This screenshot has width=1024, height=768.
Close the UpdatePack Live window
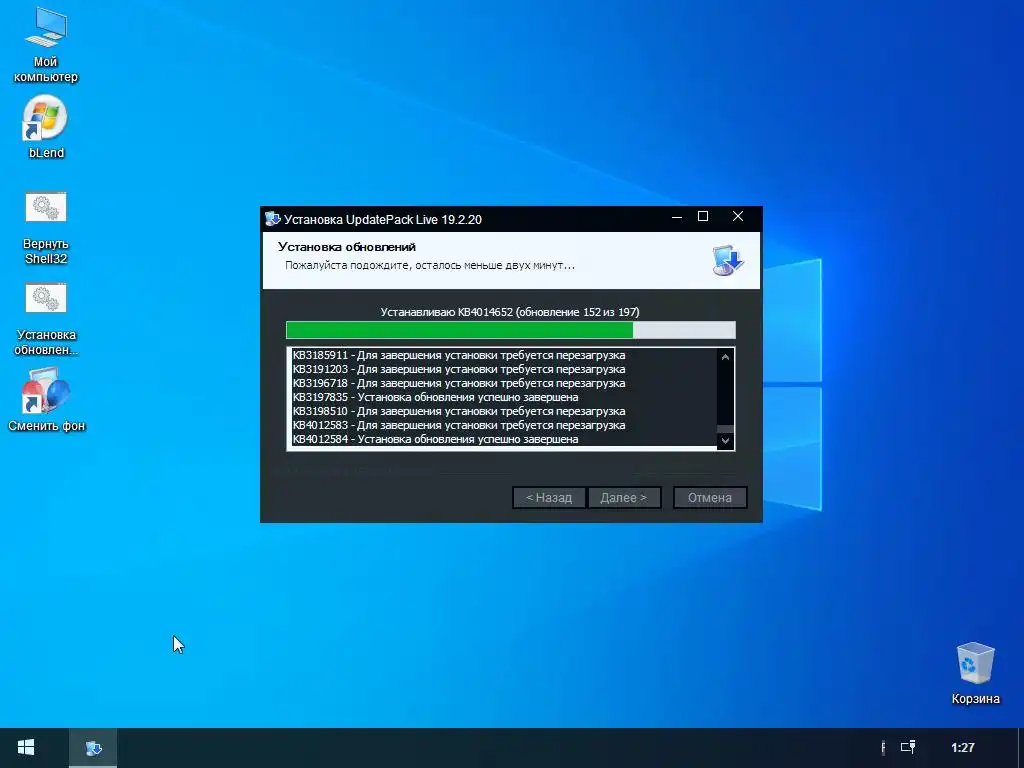point(738,217)
